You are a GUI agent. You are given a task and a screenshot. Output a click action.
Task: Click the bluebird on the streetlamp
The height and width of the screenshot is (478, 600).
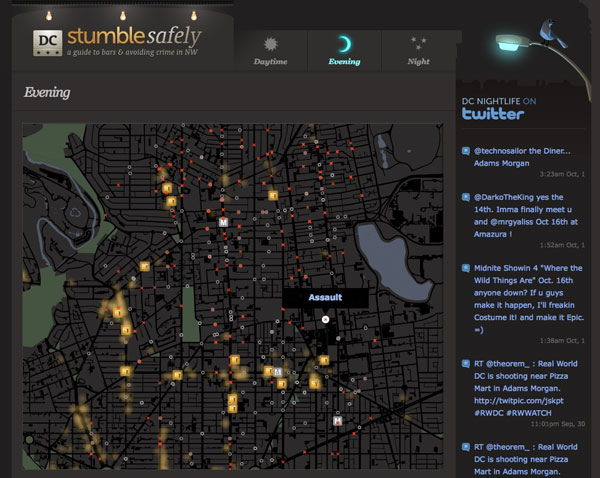[x=552, y=33]
